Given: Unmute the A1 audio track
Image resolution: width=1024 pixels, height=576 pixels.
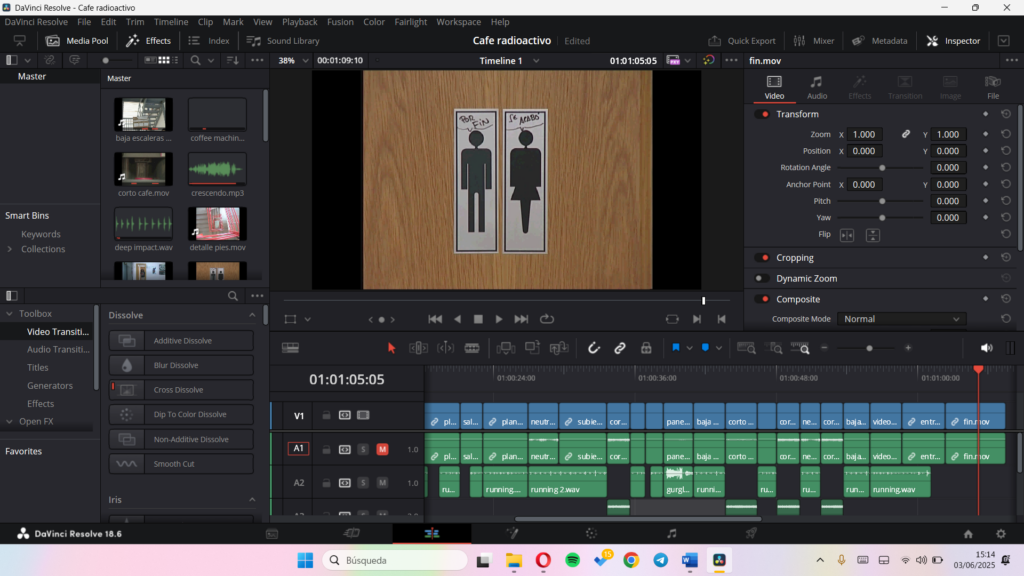Looking at the screenshot, I should point(382,449).
